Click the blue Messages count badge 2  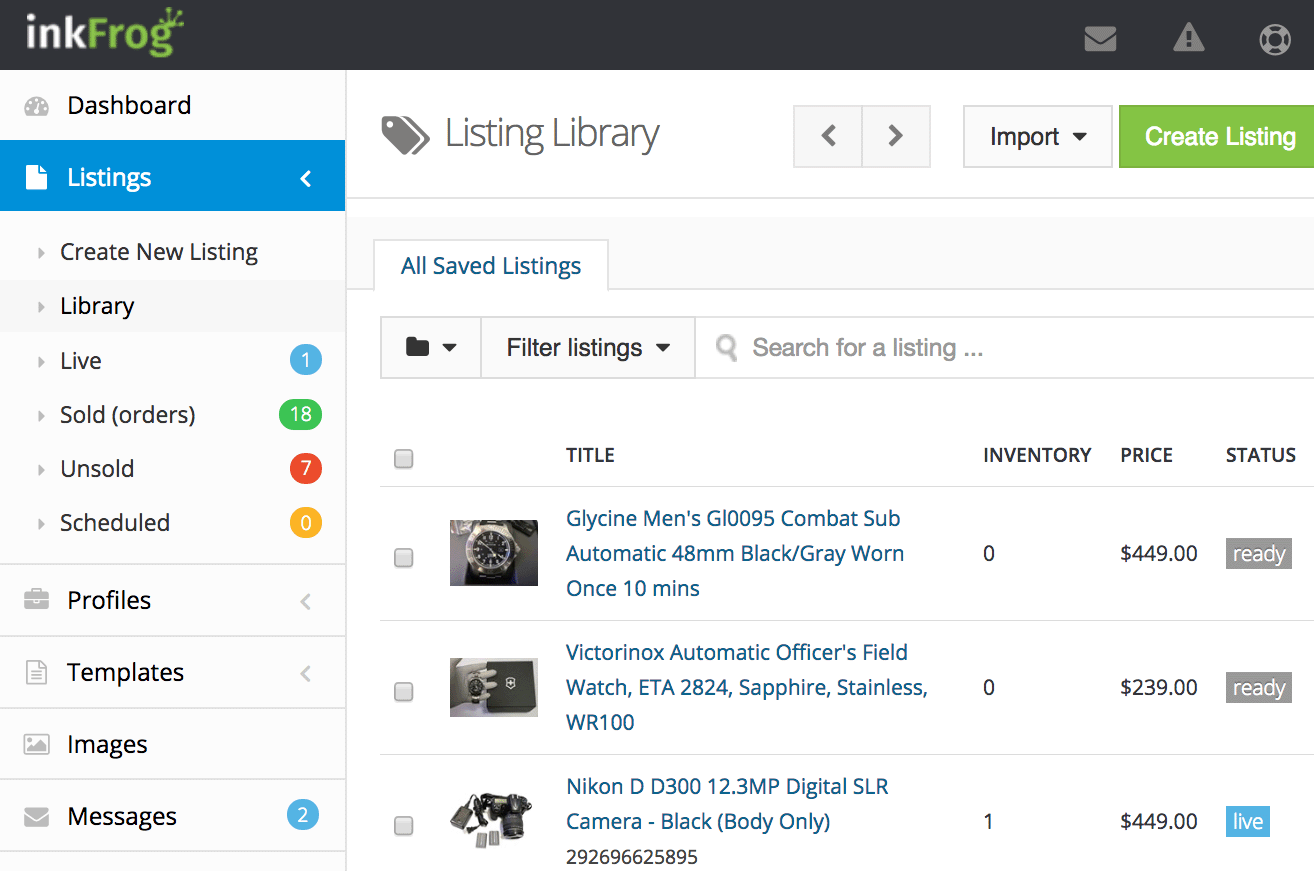point(303,815)
